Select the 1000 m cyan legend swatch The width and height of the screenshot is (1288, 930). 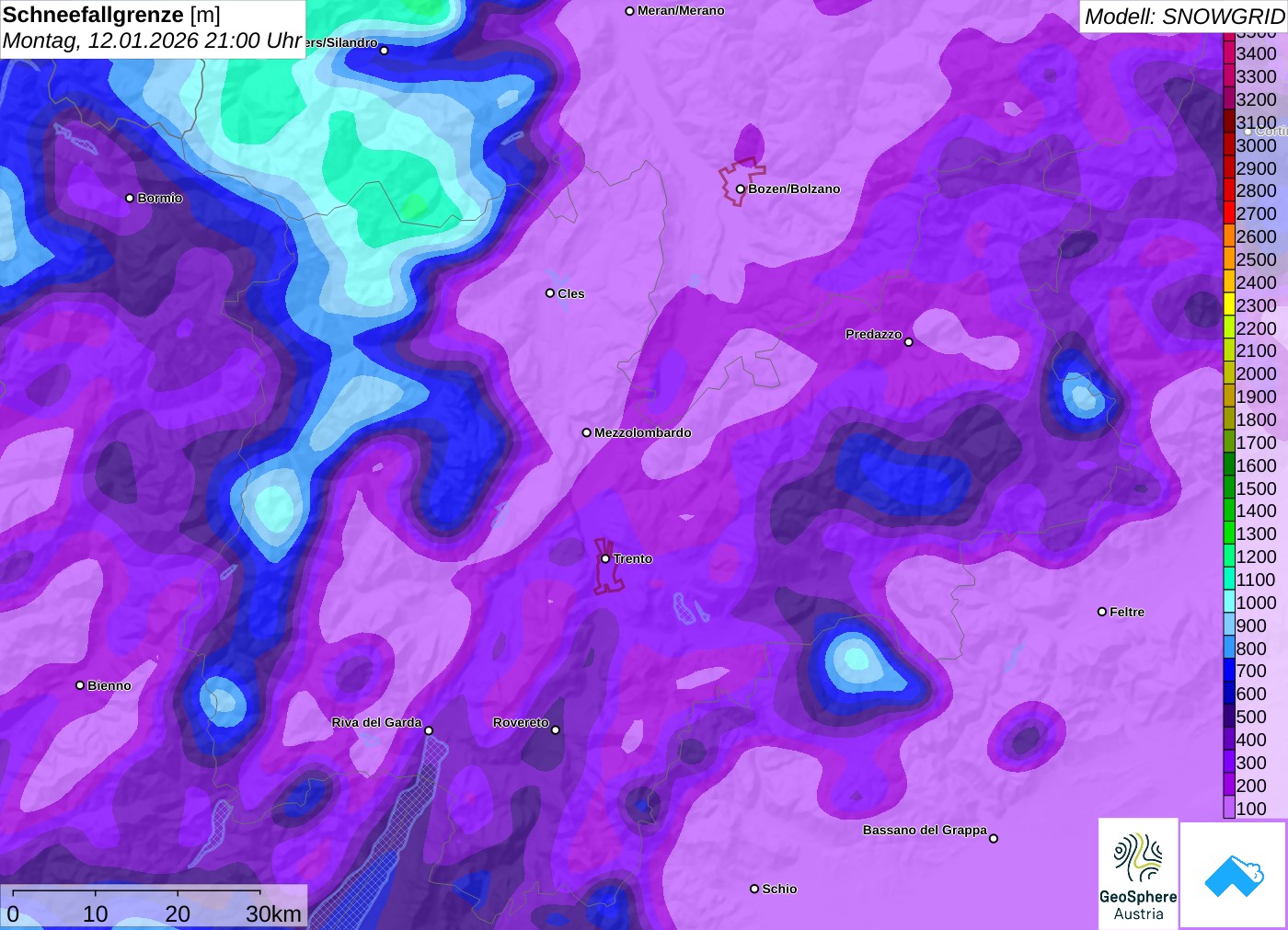point(1229,602)
